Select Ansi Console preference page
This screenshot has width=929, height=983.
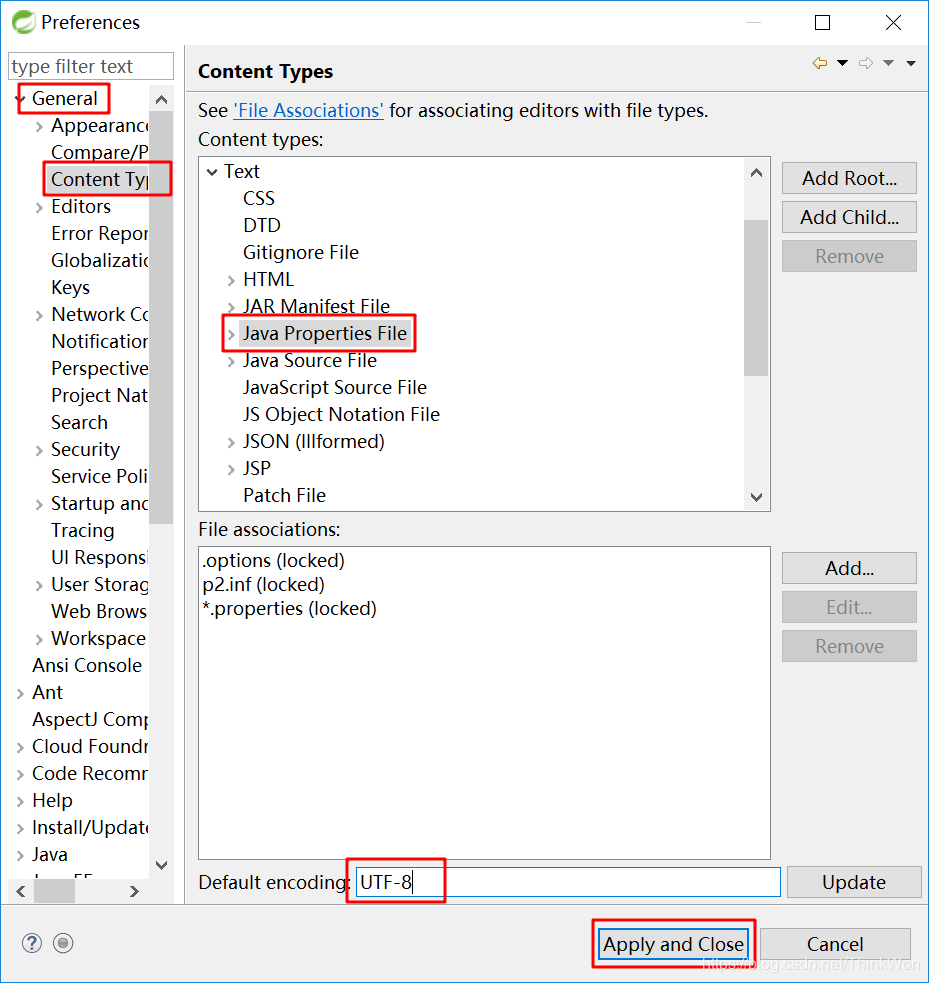tap(87, 665)
